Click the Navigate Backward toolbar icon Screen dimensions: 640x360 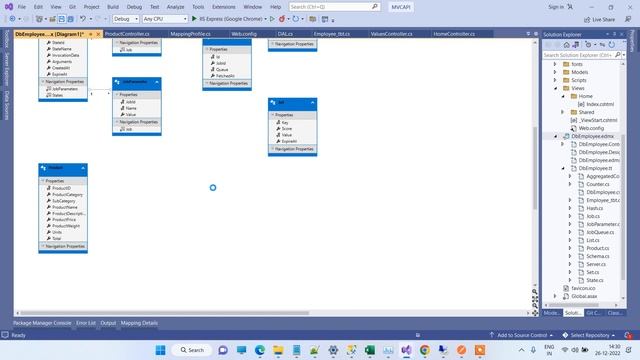point(12,19)
